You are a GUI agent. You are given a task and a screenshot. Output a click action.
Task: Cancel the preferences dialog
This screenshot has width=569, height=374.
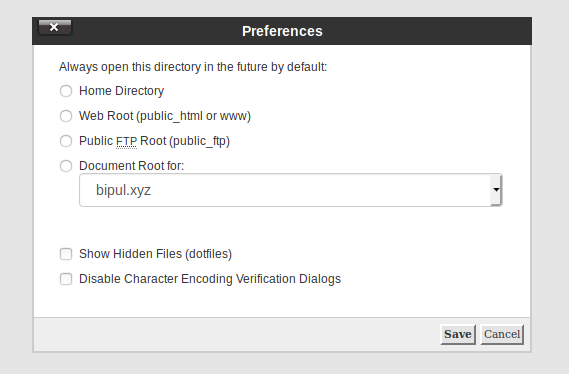point(502,334)
